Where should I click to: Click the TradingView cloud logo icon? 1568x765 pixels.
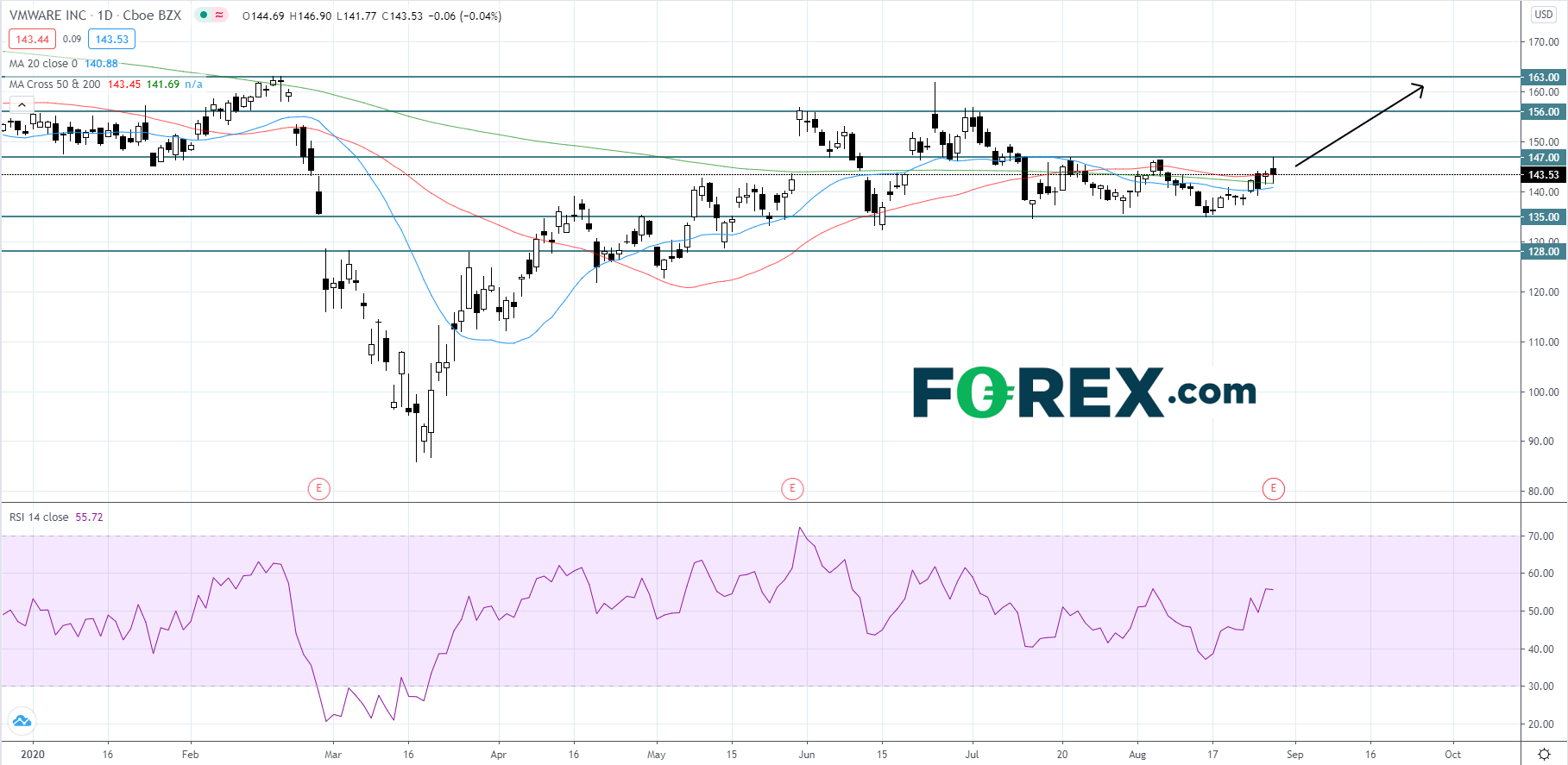(21, 721)
